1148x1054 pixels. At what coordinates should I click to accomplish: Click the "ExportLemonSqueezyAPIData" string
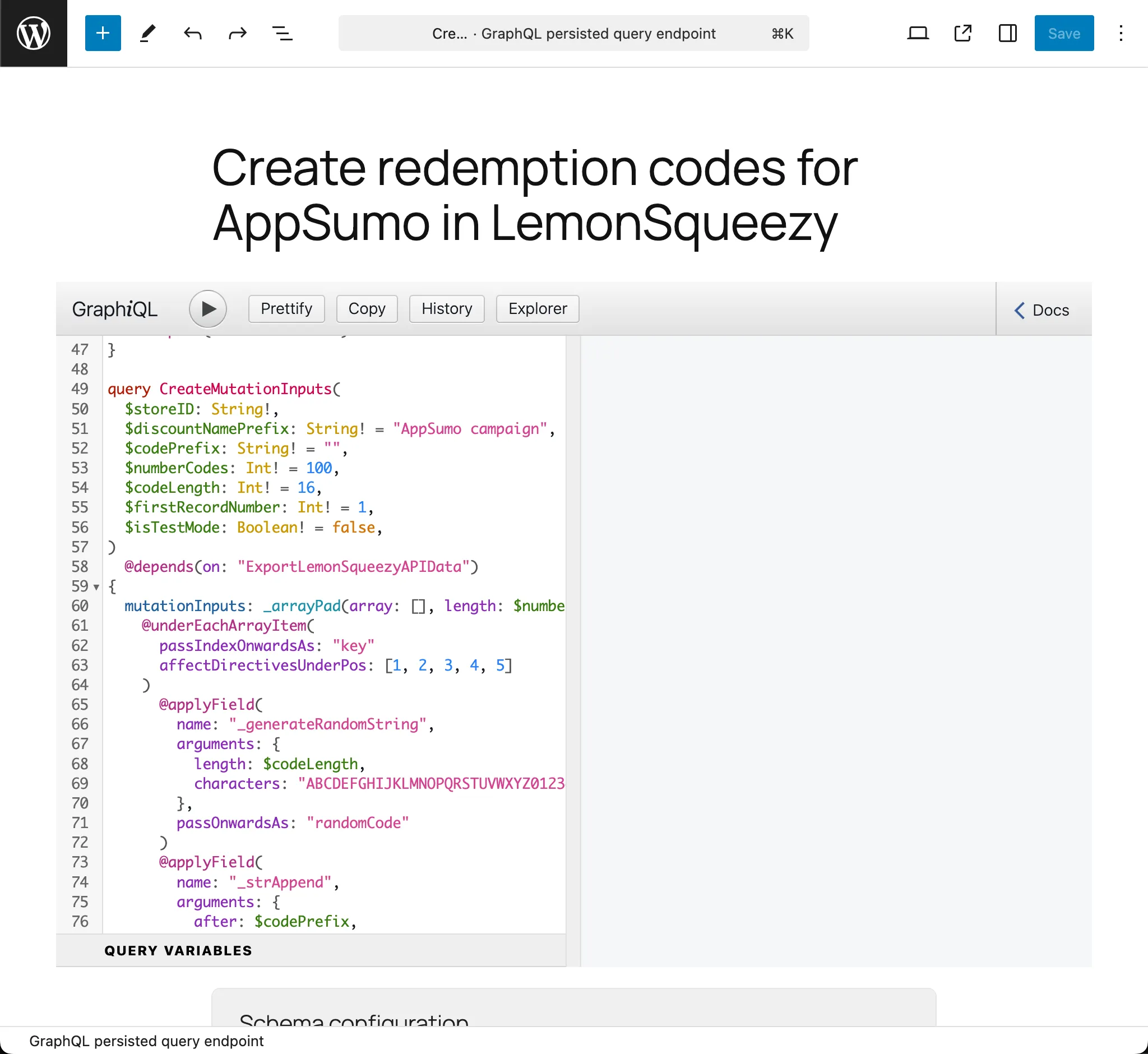coord(354,567)
